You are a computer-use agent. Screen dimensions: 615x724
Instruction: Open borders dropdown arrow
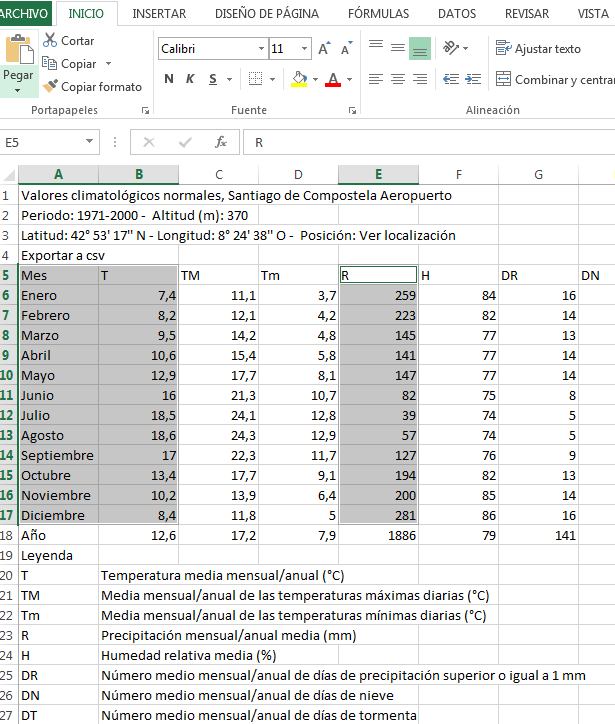tap(272, 79)
